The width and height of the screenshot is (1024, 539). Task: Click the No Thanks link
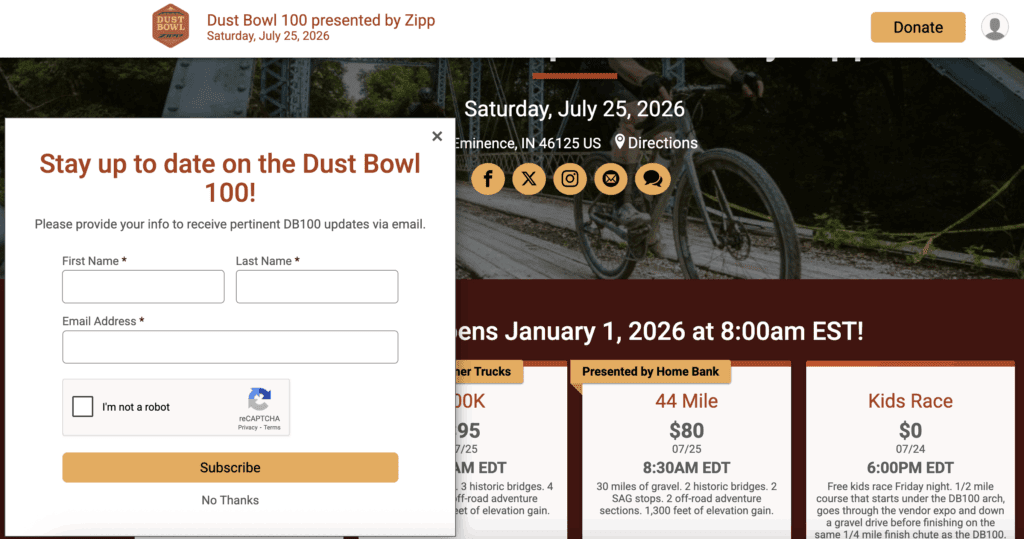pyautogui.click(x=230, y=500)
